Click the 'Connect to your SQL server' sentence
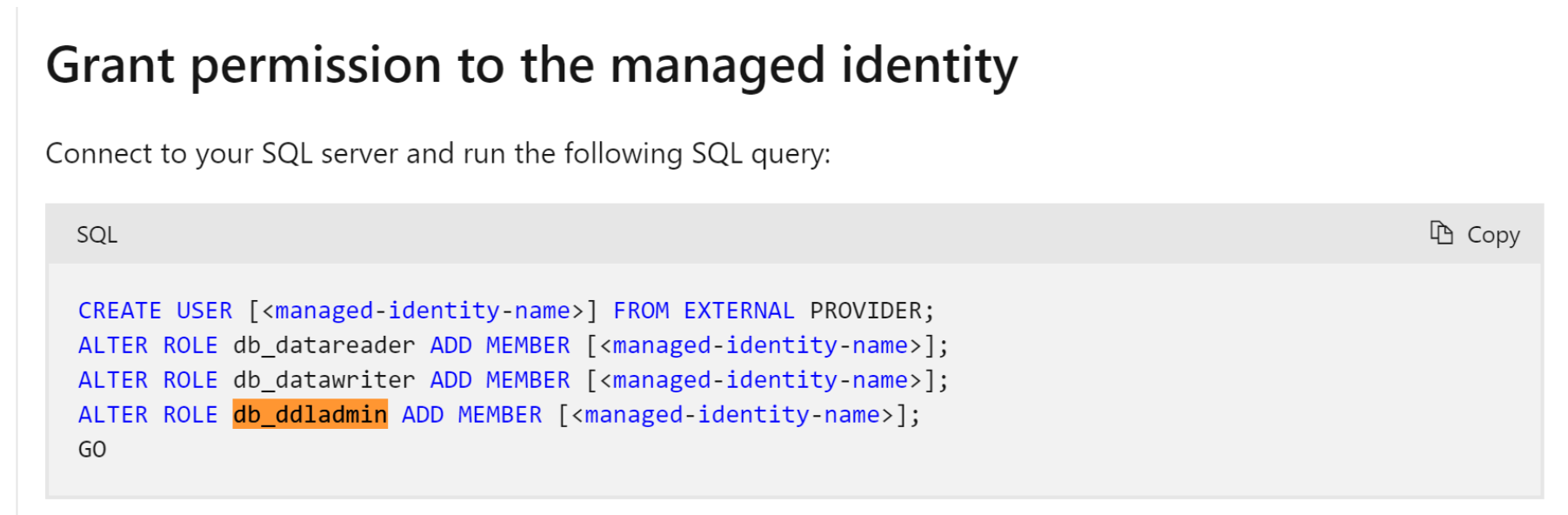Screen dimensions: 1568x515 438,154
